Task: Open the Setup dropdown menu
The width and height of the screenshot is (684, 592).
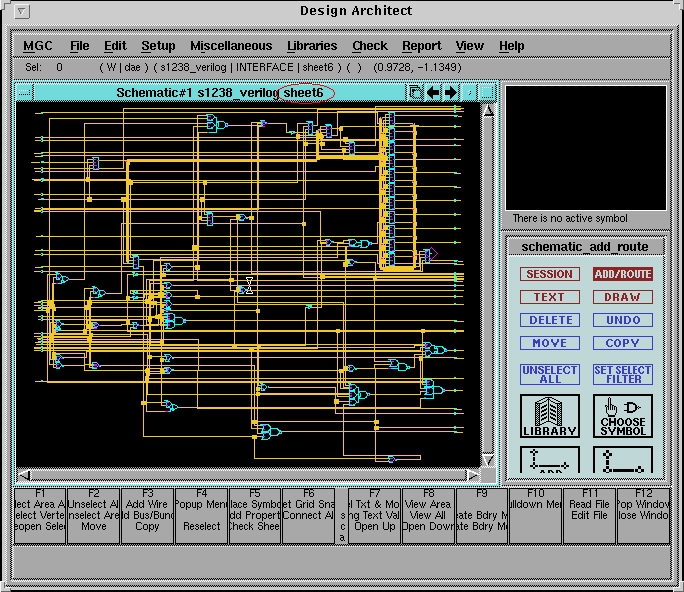Action: pos(158,46)
